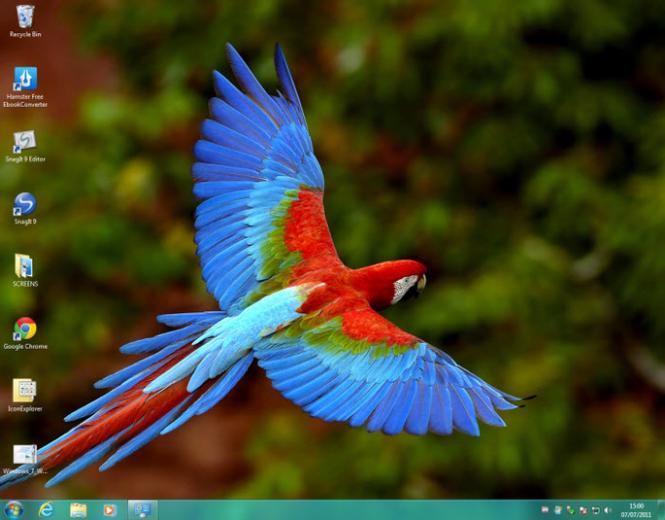
Task: Select the SnagIt 9 Editor shortcut
Action: pos(25,146)
